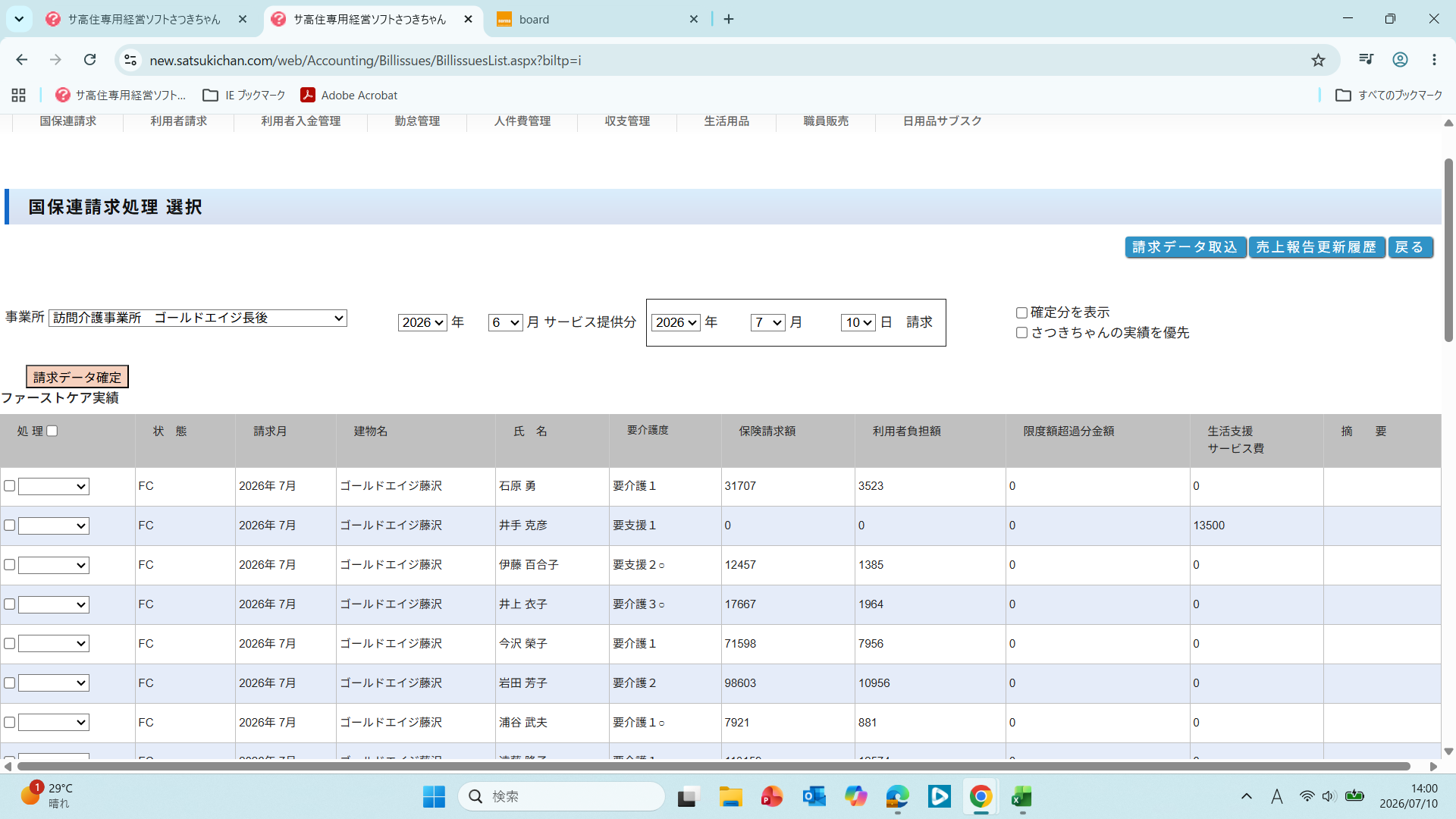The image size is (1456, 819).
Task: Open the 国保連請求 menu
Action: (68, 121)
